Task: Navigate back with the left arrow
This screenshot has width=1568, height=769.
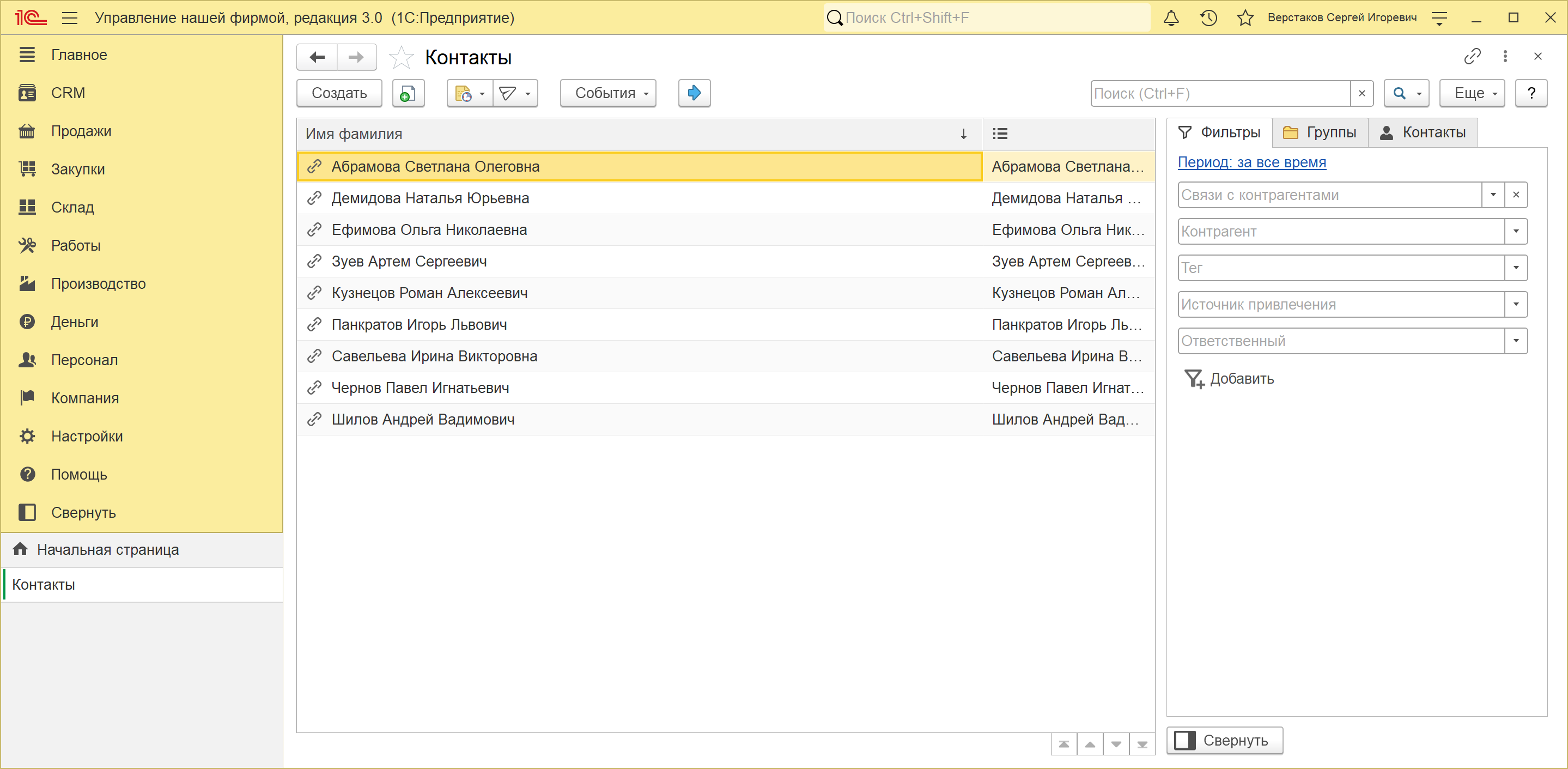Action: click(x=317, y=57)
